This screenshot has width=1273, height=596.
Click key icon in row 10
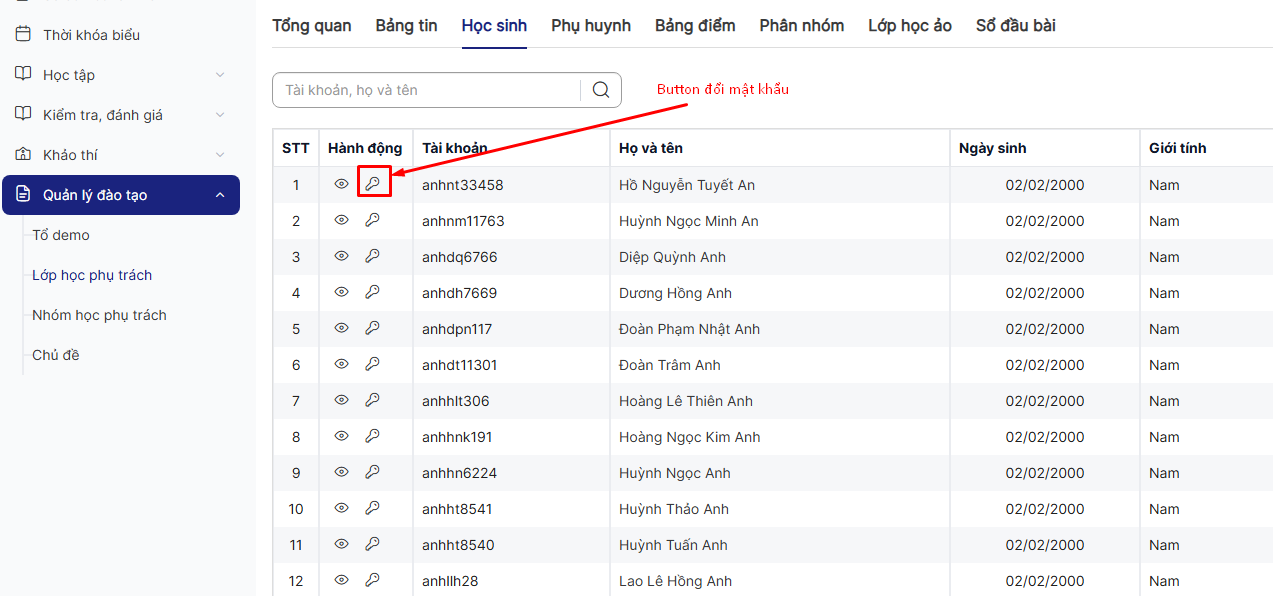pos(373,508)
